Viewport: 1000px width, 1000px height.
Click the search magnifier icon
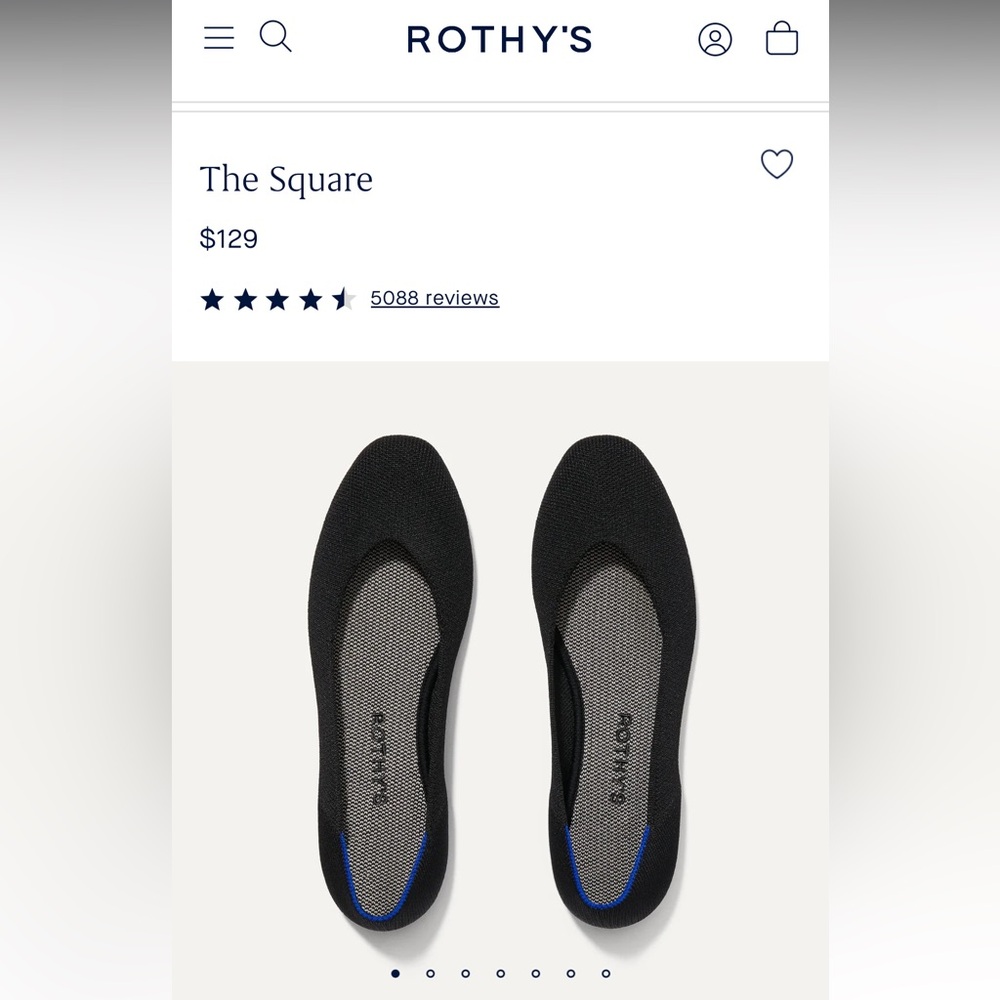pos(275,37)
